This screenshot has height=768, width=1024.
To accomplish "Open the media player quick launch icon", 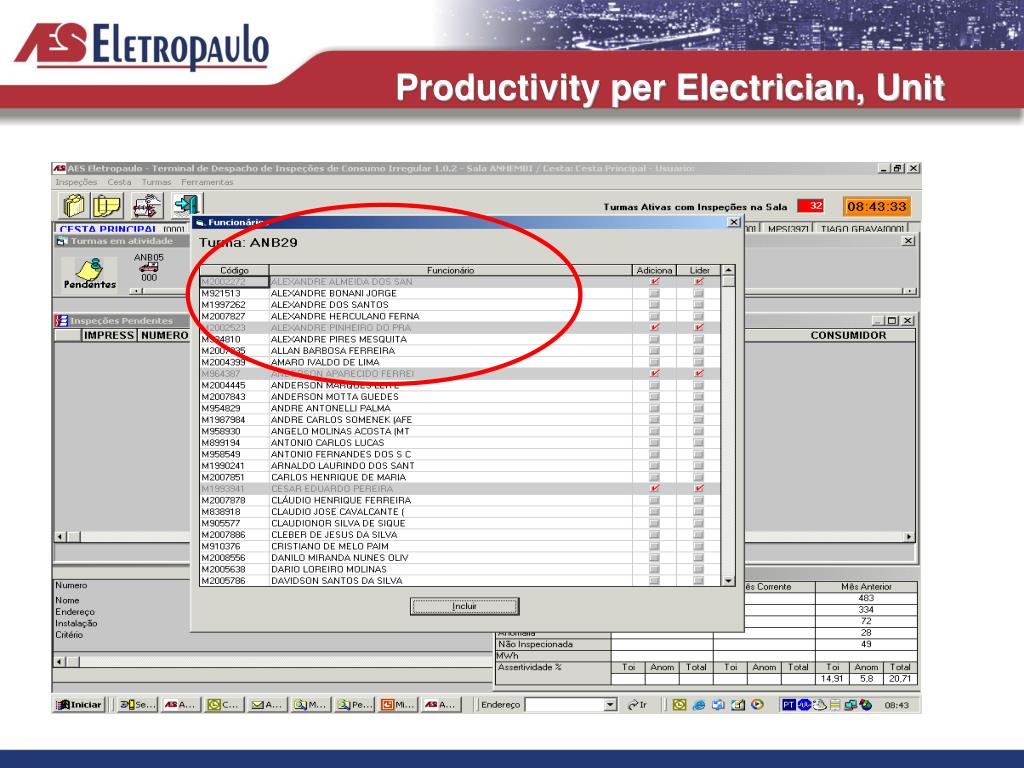I will pyautogui.click(x=758, y=705).
